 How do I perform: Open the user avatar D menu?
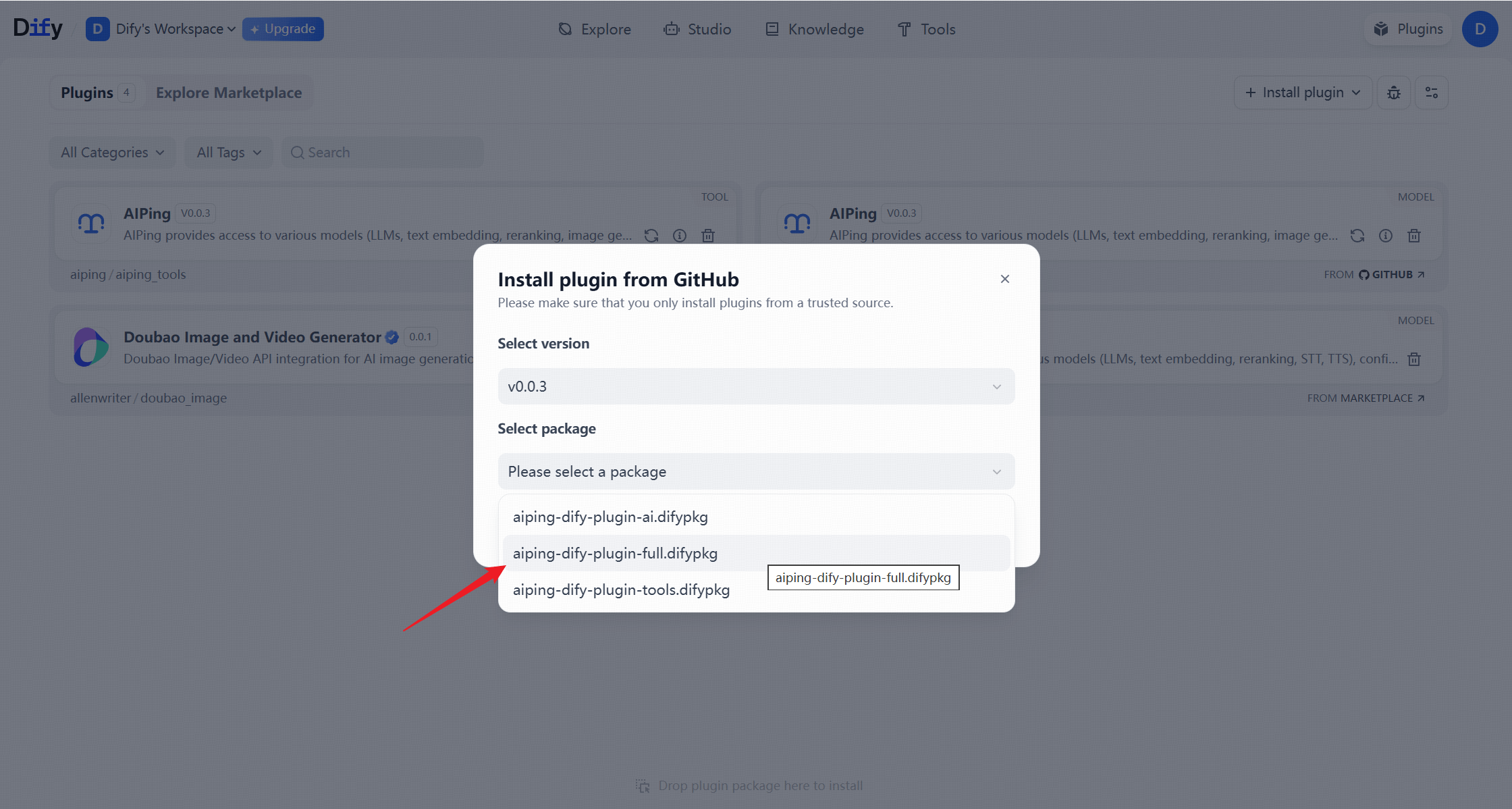pos(1480,29)
